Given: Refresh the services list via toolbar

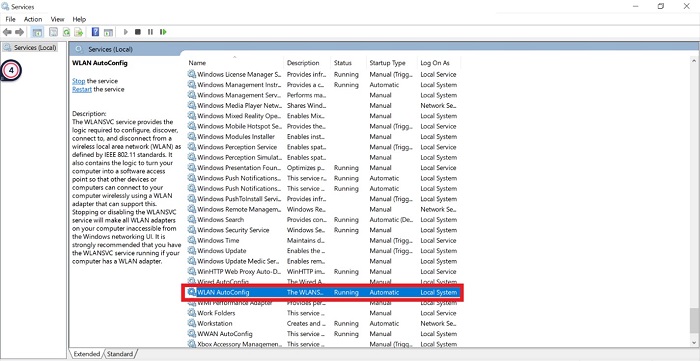Looking at the screenshot, I should coord(66,32).
